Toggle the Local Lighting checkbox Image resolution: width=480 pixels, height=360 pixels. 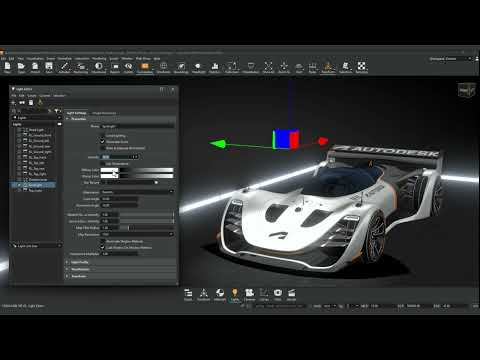(103, 136)
